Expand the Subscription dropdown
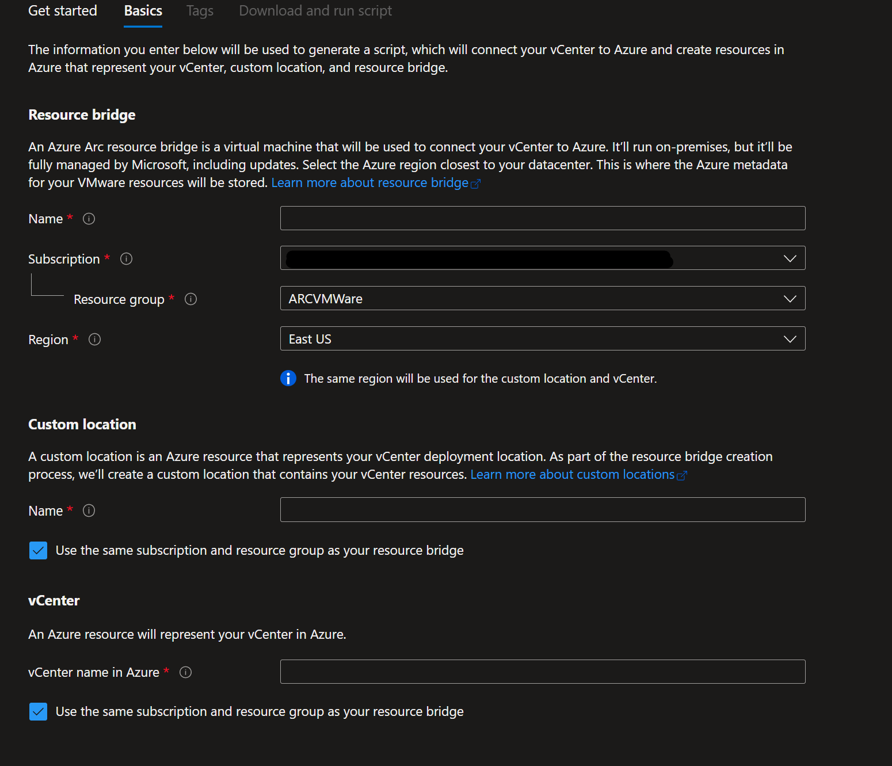 point(542,258)
